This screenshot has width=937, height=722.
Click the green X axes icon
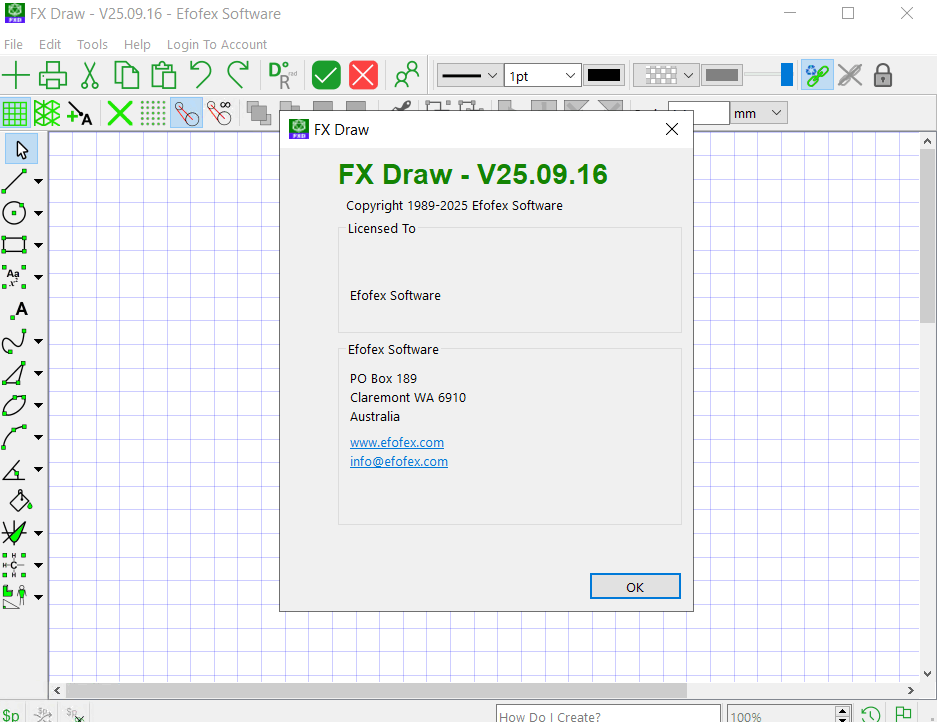[x=120, y=114]
